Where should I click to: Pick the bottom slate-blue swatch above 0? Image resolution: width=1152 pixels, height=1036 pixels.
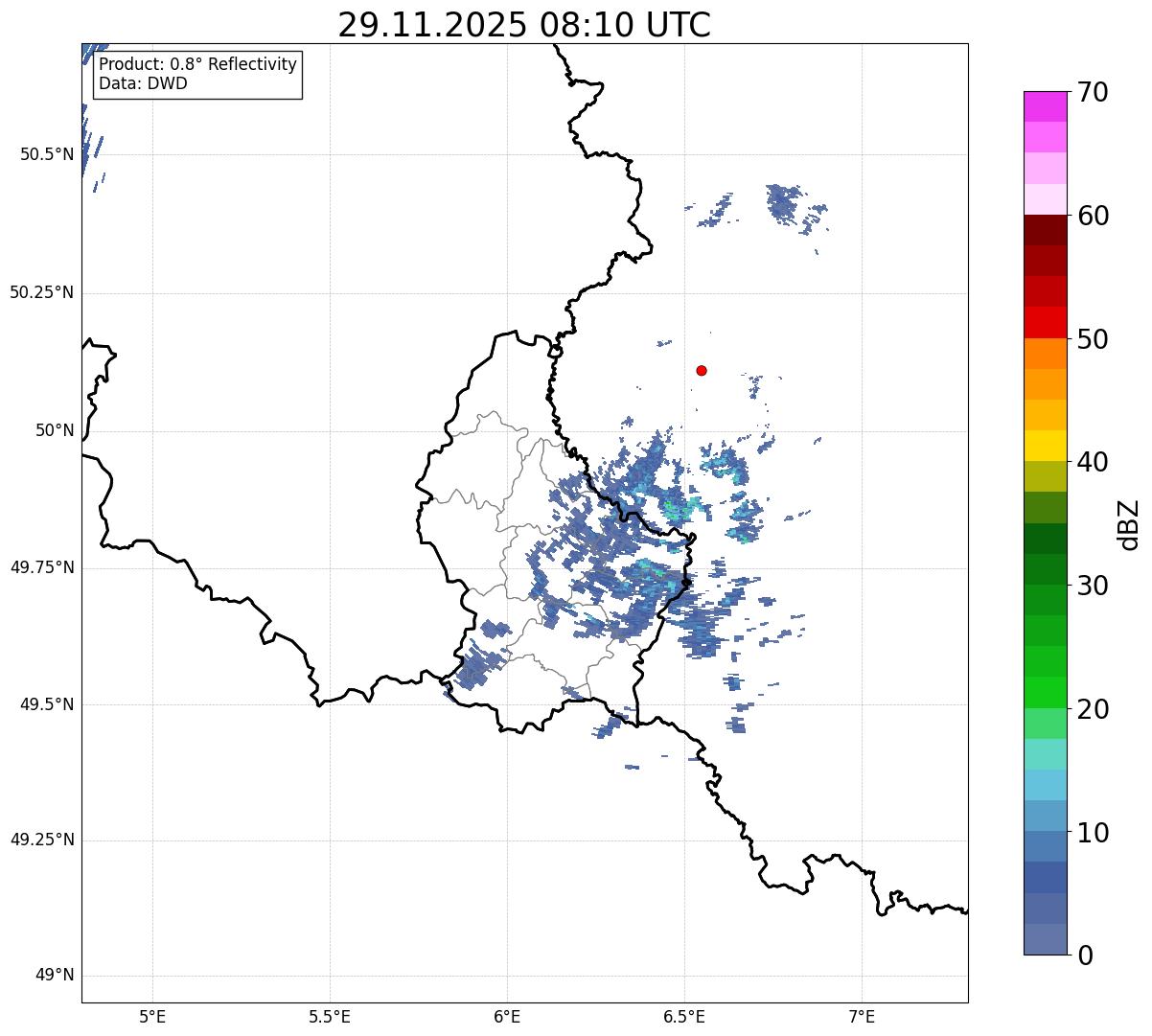click(1045, 939)
